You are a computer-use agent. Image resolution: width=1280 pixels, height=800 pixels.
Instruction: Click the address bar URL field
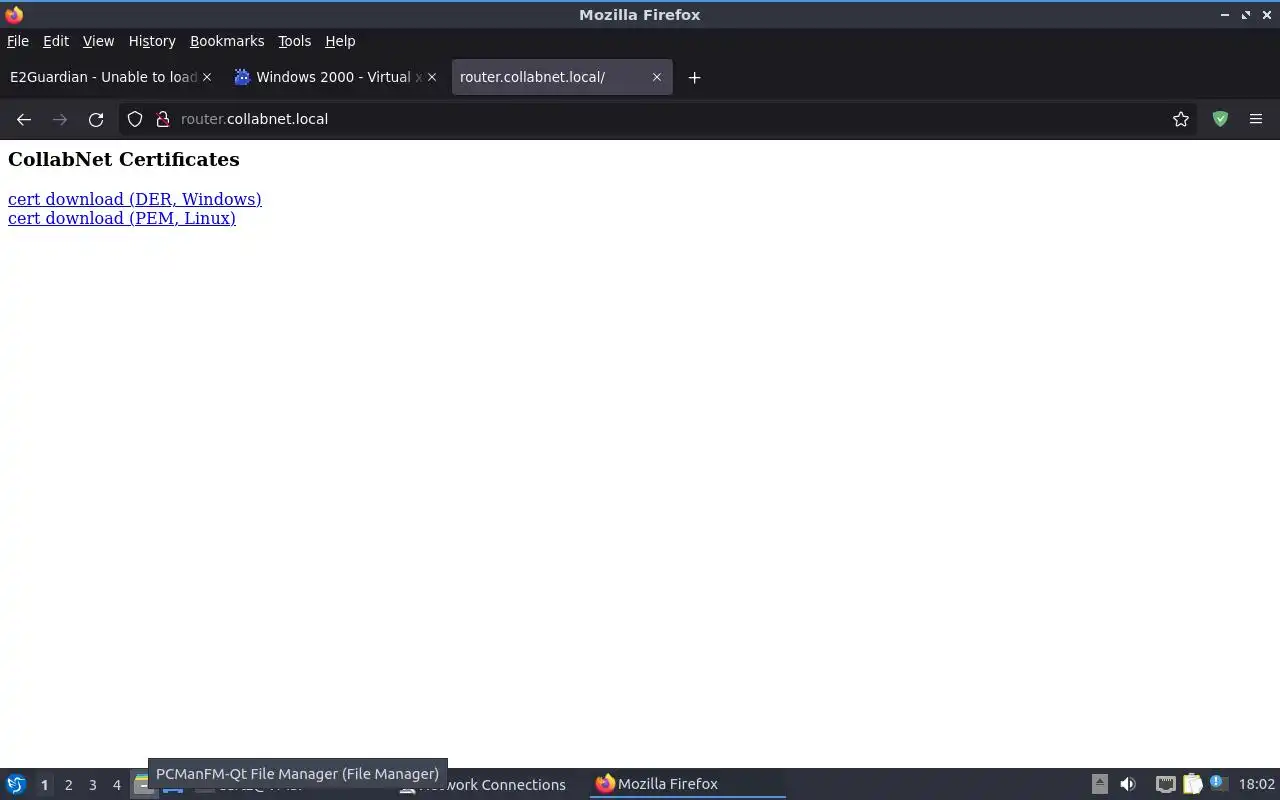[660, 119]
